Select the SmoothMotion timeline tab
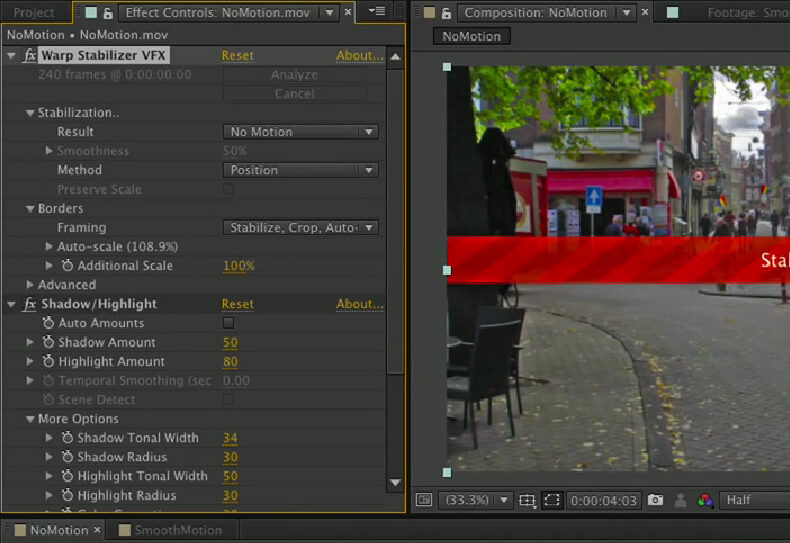This screenshot has height=543, width=790. tap(170, 530)
